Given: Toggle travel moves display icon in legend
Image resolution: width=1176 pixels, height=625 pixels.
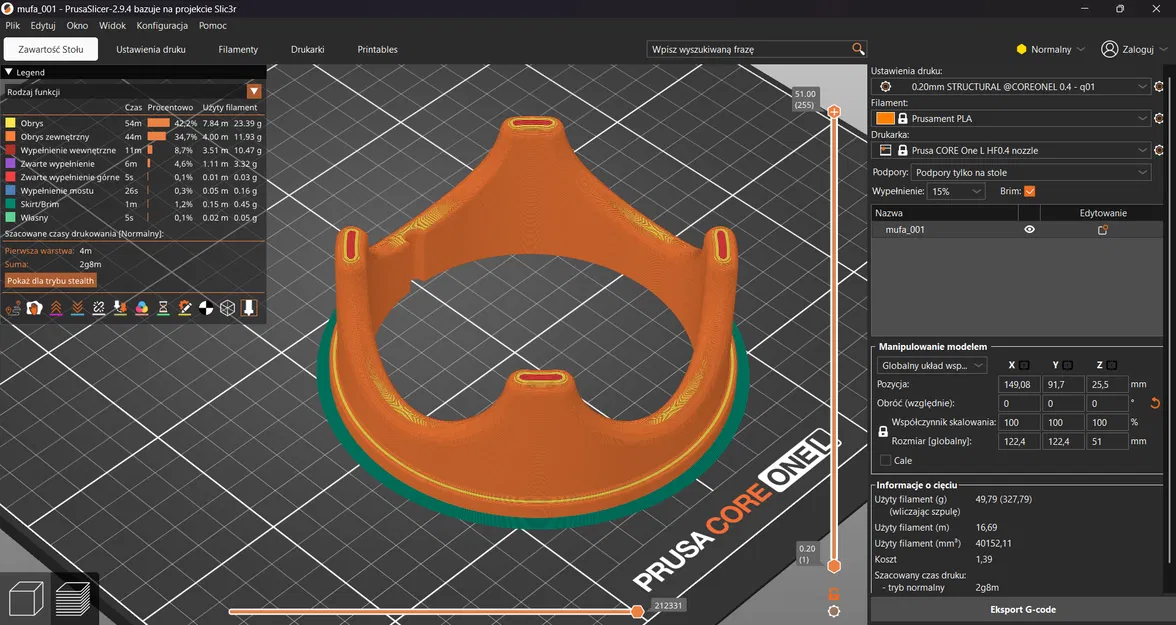Looking at the screenshot, I should (13, 308).
